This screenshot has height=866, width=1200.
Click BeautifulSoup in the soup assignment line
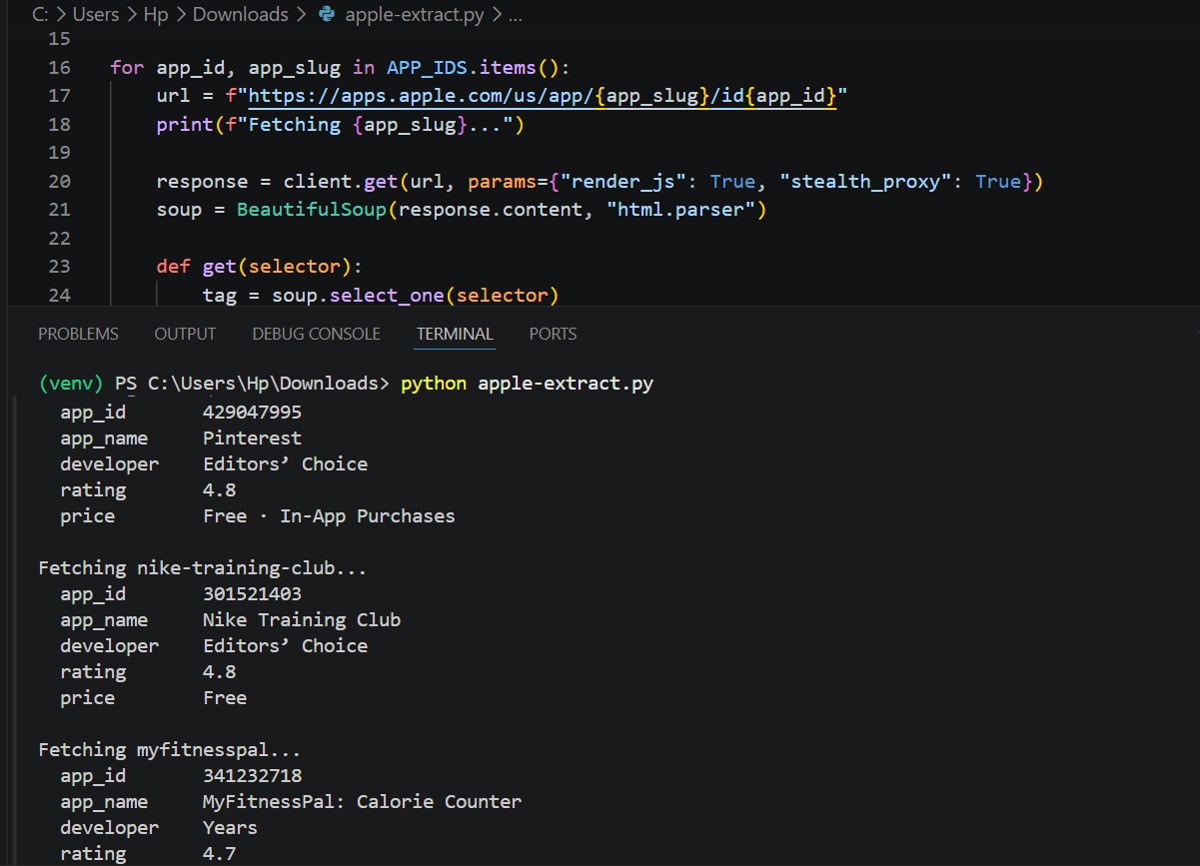pyautogui.click(x=311, y=210)
